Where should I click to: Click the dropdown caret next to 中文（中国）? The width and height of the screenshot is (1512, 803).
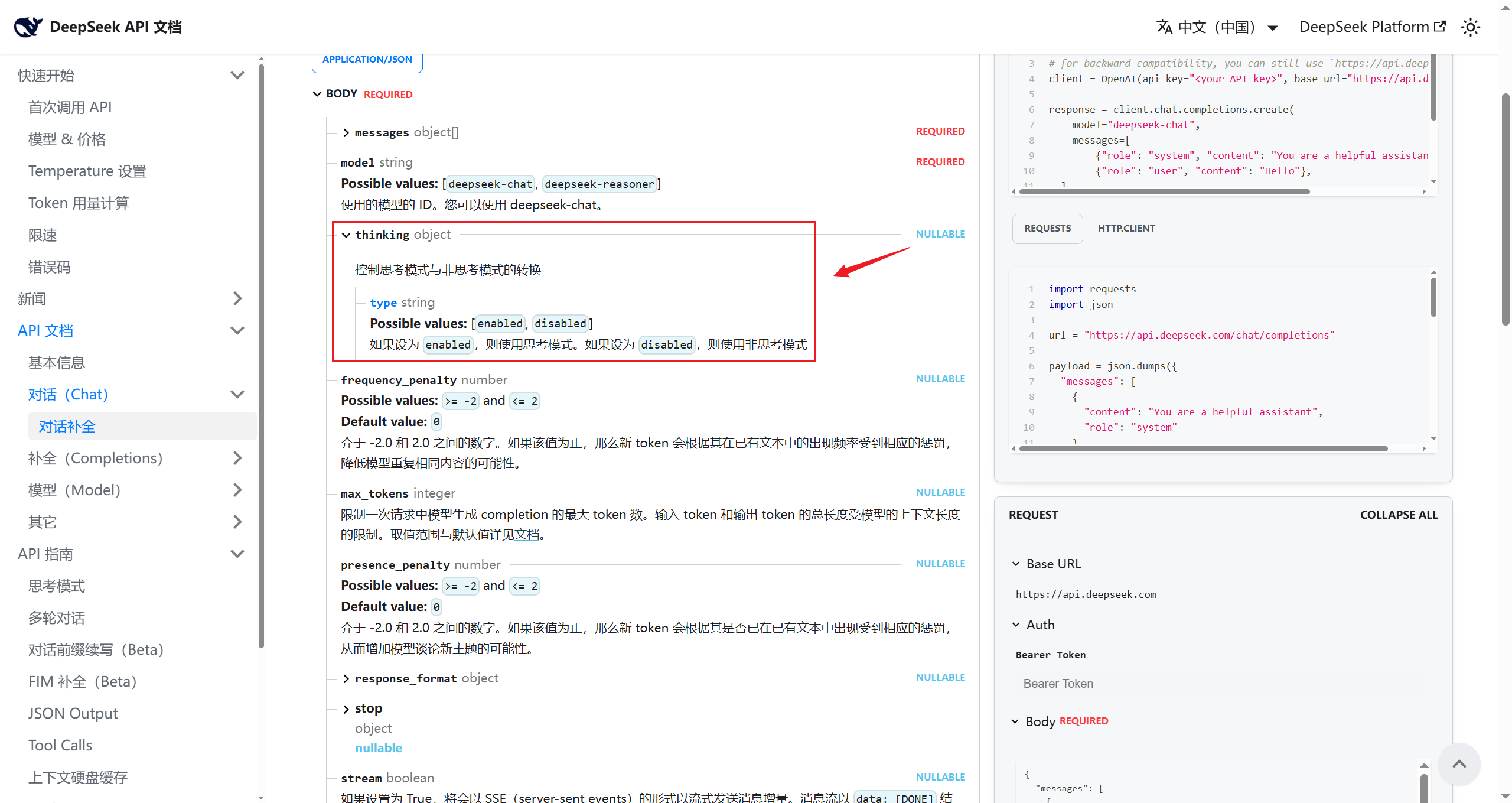click(x=1273, y=28)
